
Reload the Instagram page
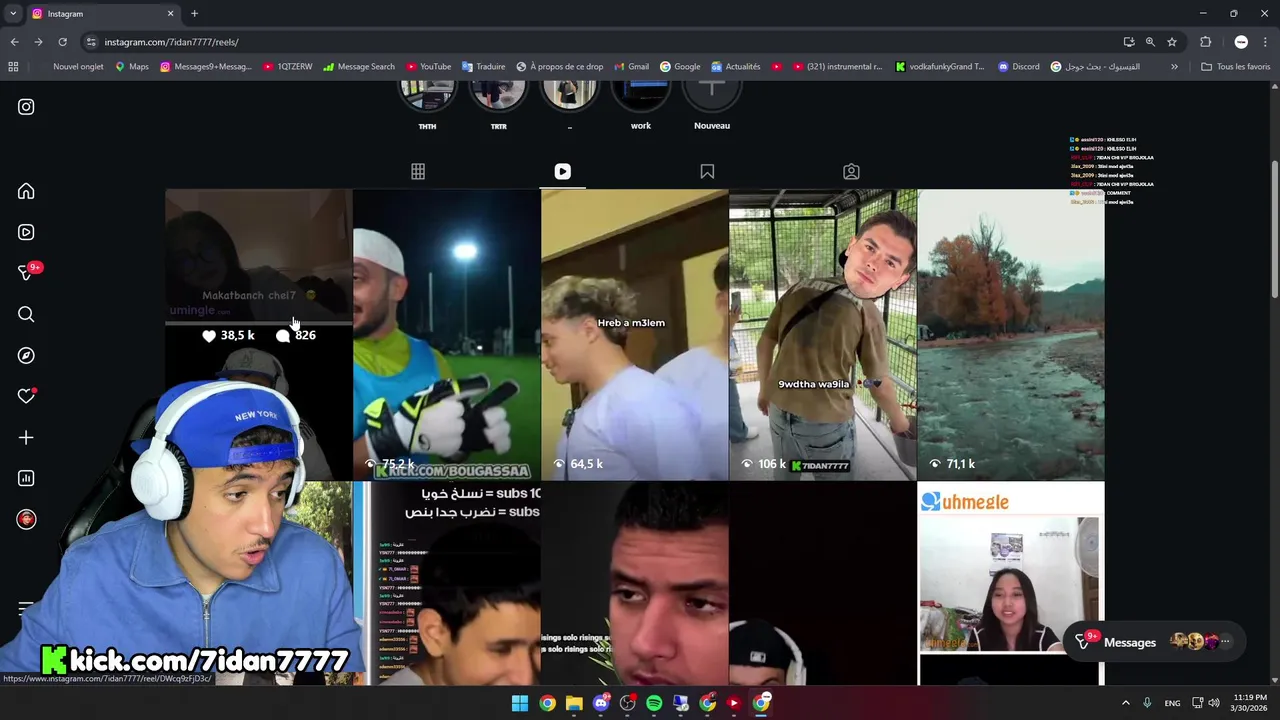(x=62, y=42)
